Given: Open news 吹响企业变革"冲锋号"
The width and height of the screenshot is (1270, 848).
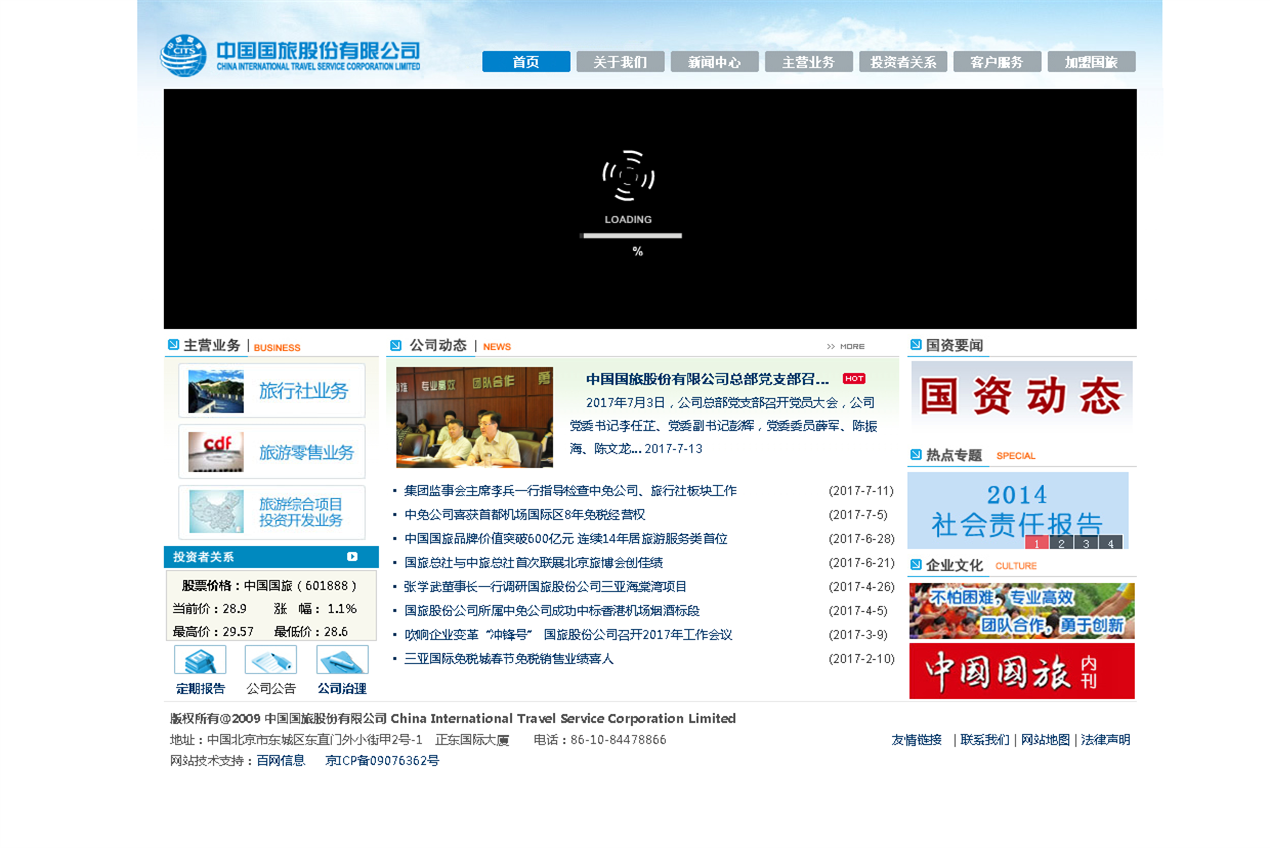Looking at the screenshot, I should click(568, 635).
